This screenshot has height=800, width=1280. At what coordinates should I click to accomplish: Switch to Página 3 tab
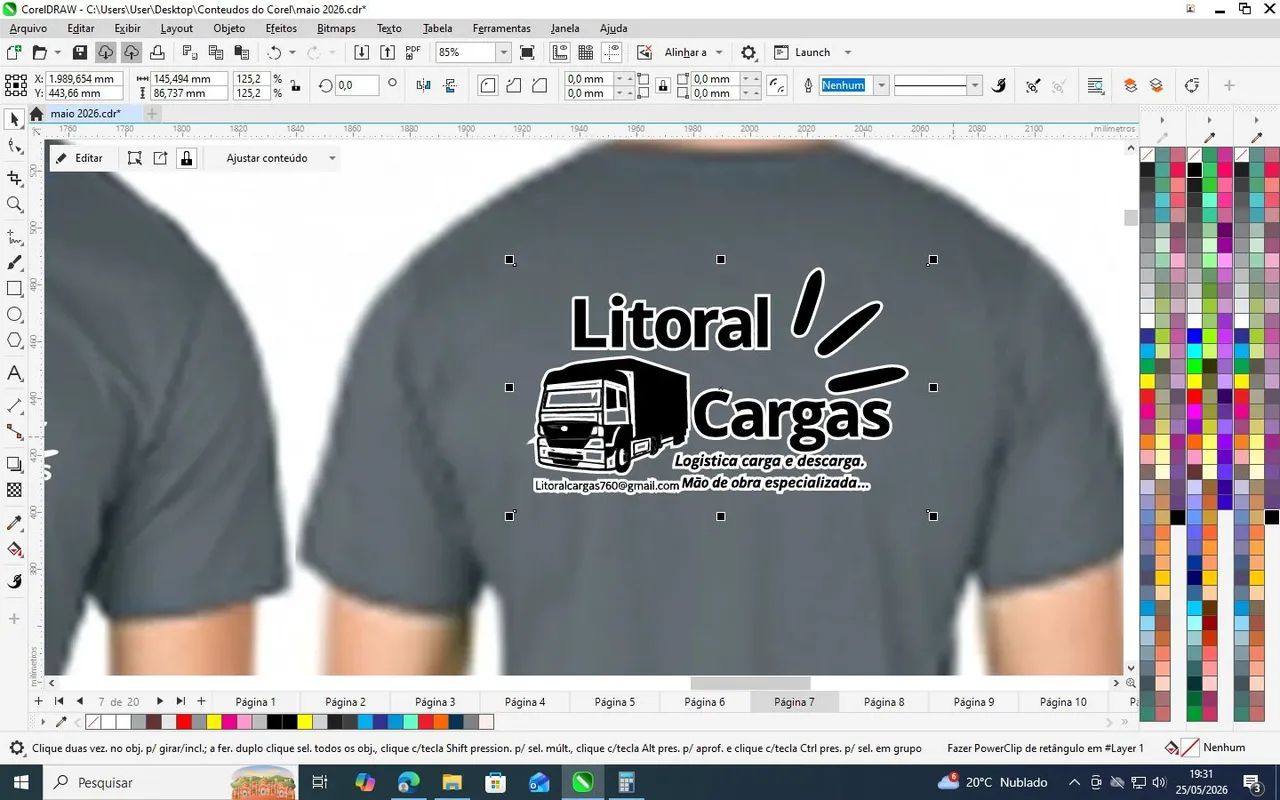click(435, 702)
